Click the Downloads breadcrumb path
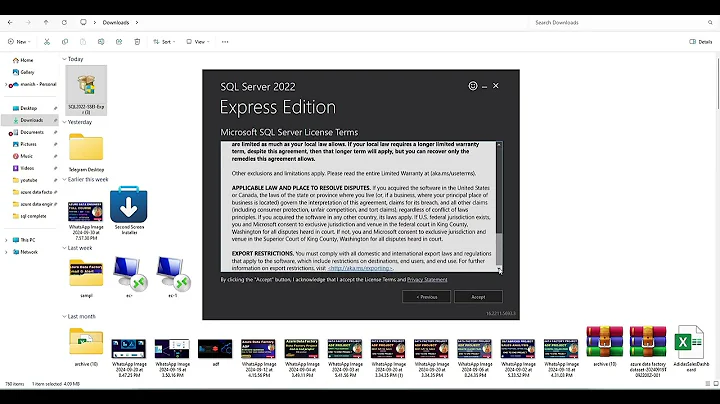Screen dimensions: 720x404 click(x=116, y=22)
